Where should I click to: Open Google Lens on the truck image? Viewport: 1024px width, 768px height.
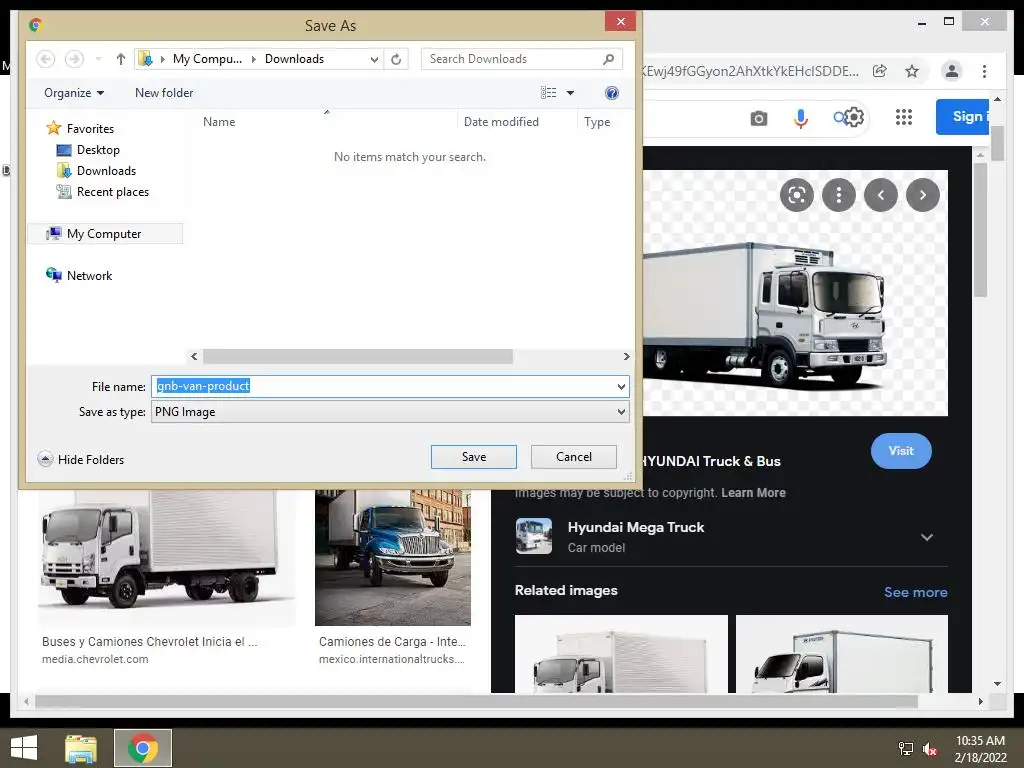click(797, 195)
